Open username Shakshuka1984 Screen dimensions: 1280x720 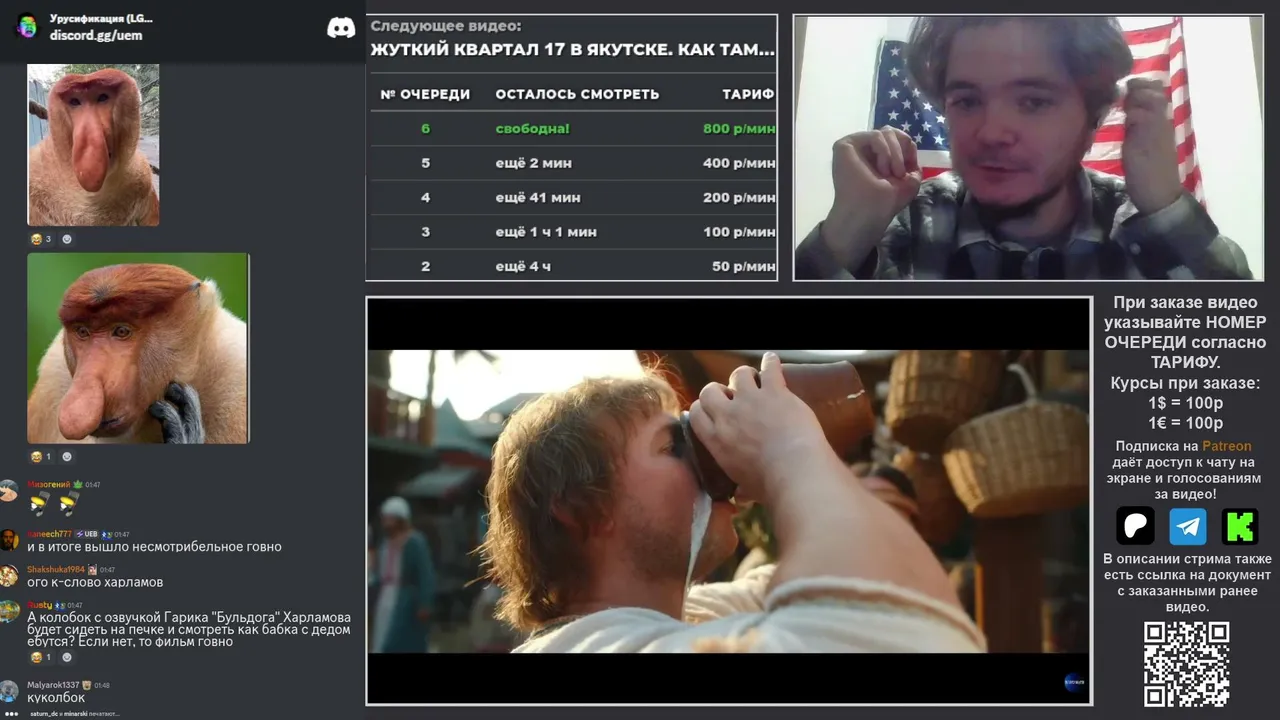click(56, 569)
